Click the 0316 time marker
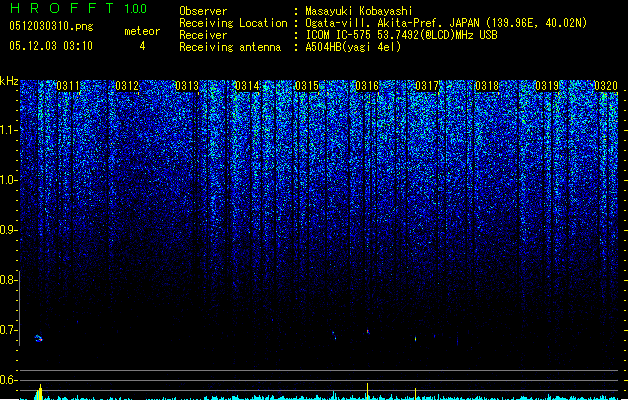Screen dimensions: 629x400 point(367,86)
